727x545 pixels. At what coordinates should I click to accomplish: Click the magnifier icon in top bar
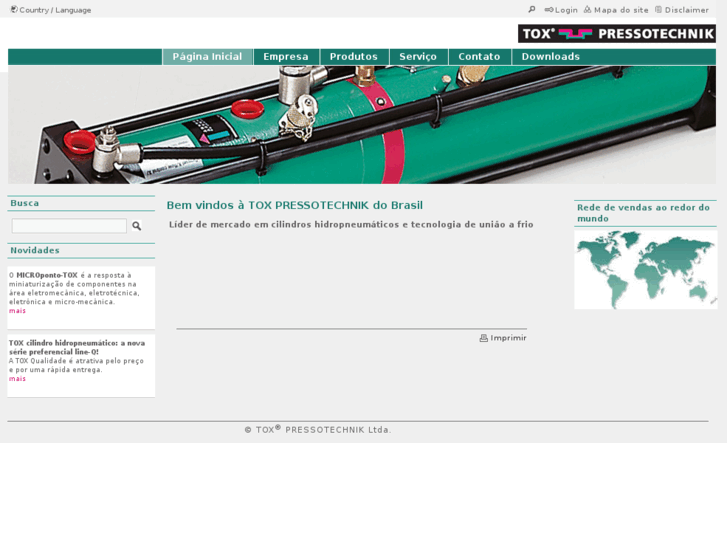pos(532,9)
